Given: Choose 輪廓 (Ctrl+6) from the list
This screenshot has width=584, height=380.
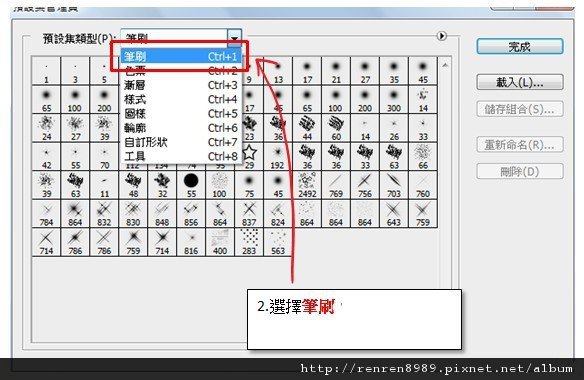Looking at the screenshot, I should point(181,128).
